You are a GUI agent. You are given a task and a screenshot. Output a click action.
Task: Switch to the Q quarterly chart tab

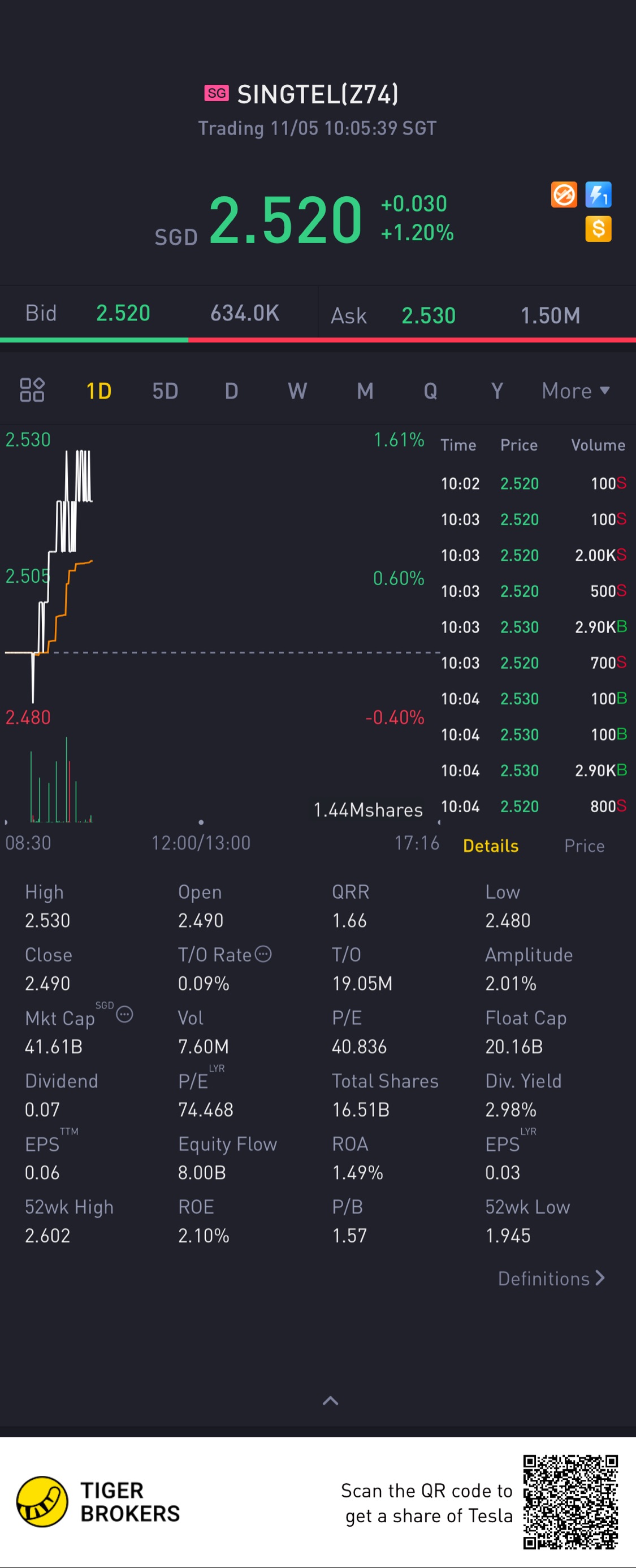[430, 391]
